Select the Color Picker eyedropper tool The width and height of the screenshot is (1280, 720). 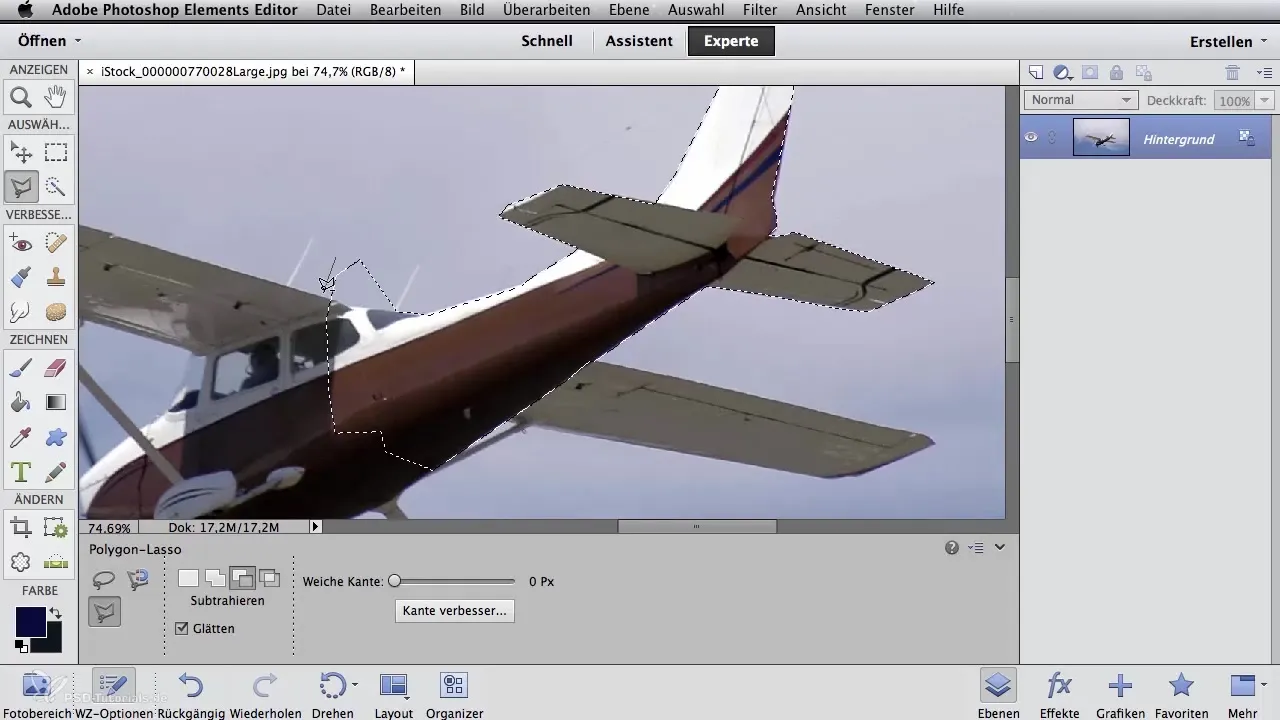point(20,436)
